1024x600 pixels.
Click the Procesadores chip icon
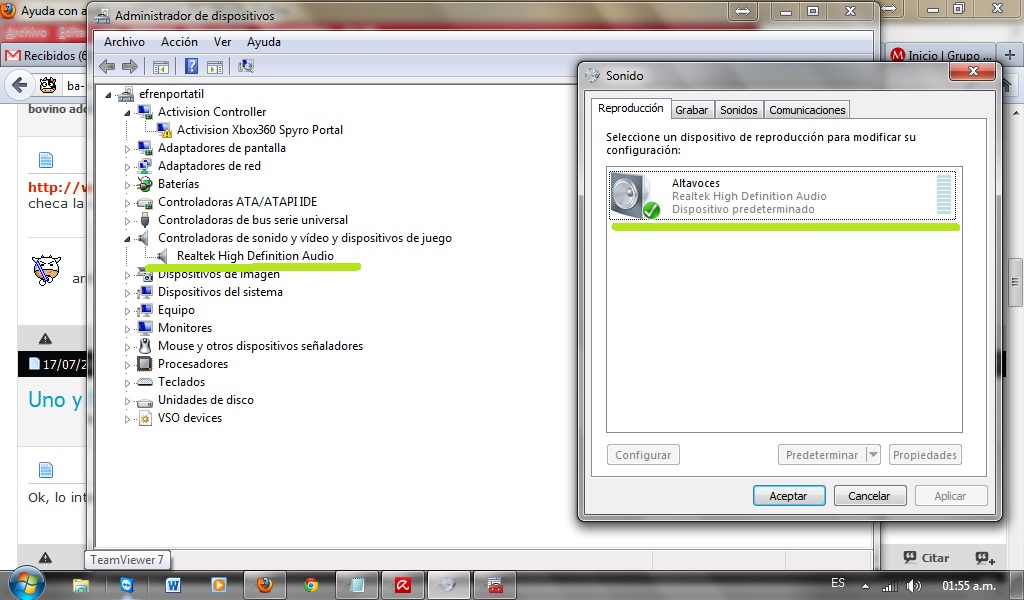pos(144,364)
